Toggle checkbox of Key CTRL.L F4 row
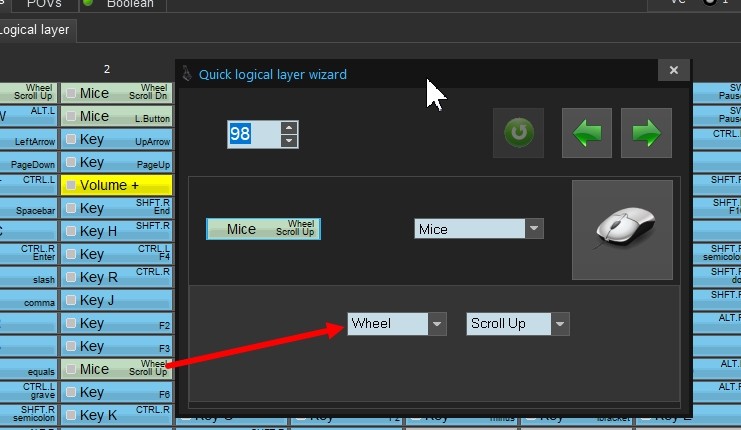Screen dimensions: 741x430 (x=71, y=254)
